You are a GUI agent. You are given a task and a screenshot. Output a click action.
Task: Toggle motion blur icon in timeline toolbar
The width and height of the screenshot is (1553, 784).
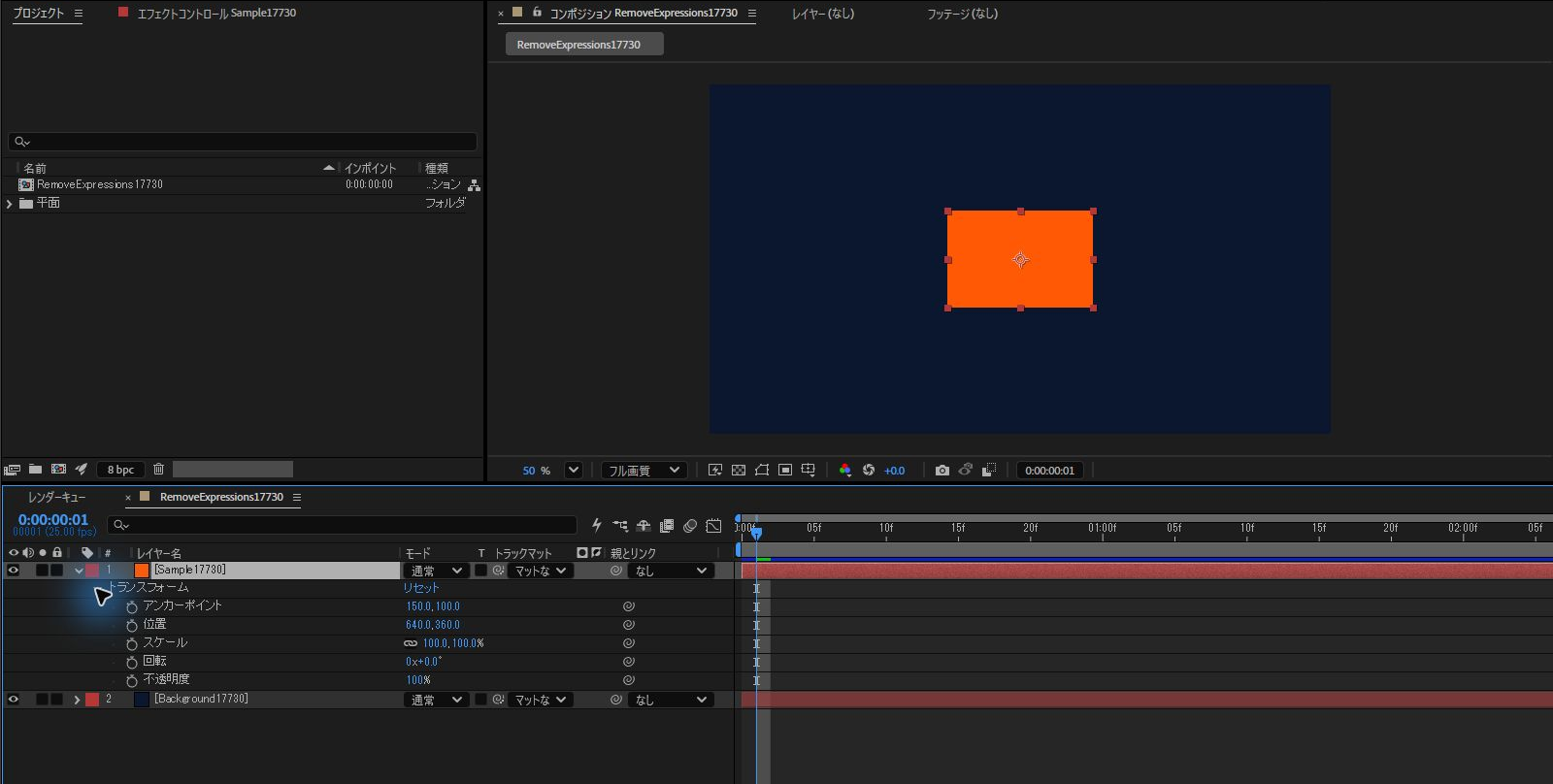[x=690, y=525]
